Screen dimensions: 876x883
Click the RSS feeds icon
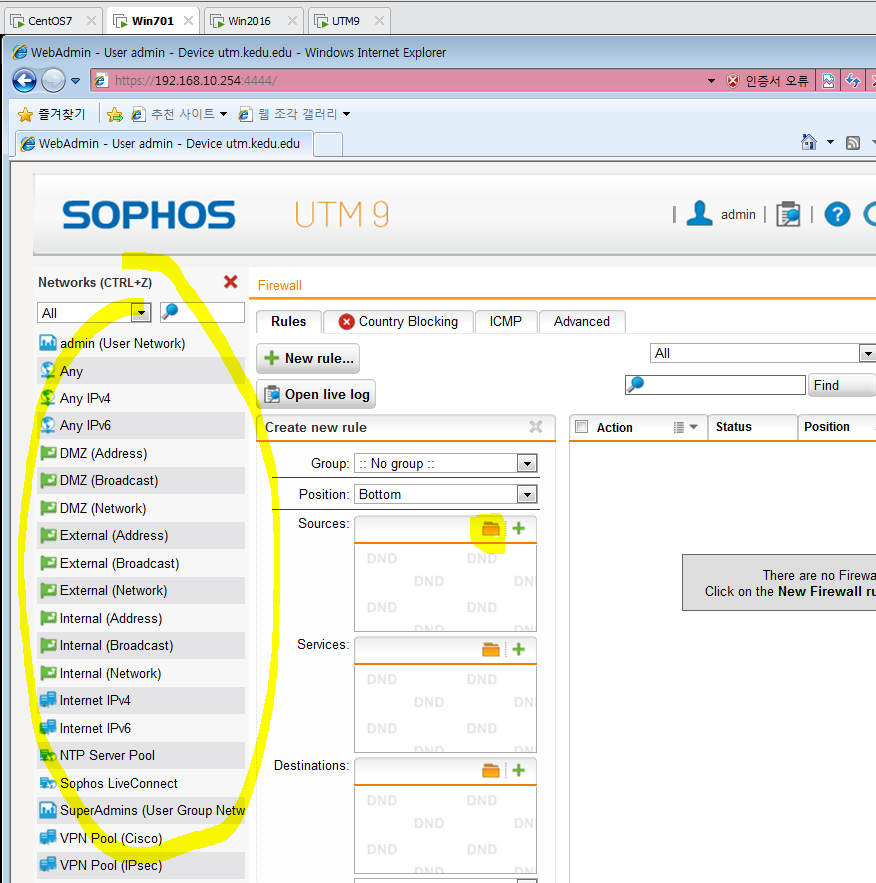(853, 142)
